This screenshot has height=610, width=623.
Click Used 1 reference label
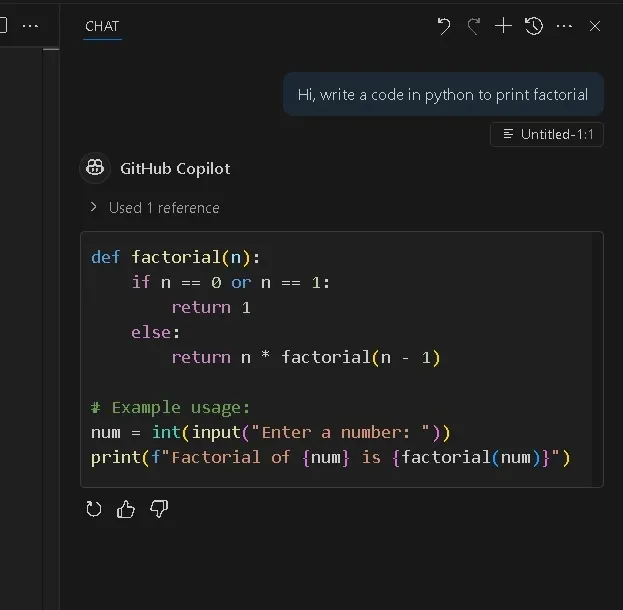tap(164, 208)
